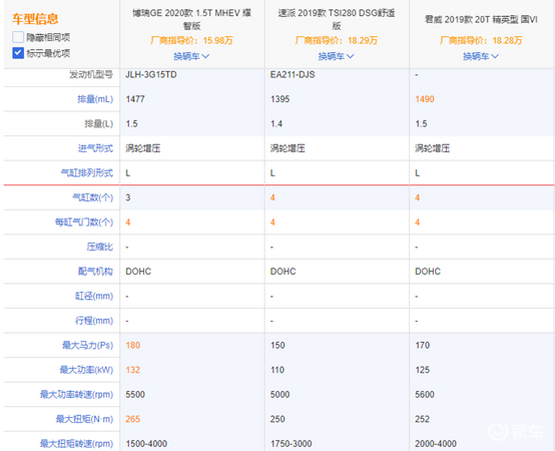Click the 最大功率(kW) row label
The image size is (555, 451).
pyautogui.click(x=86, y=370)
